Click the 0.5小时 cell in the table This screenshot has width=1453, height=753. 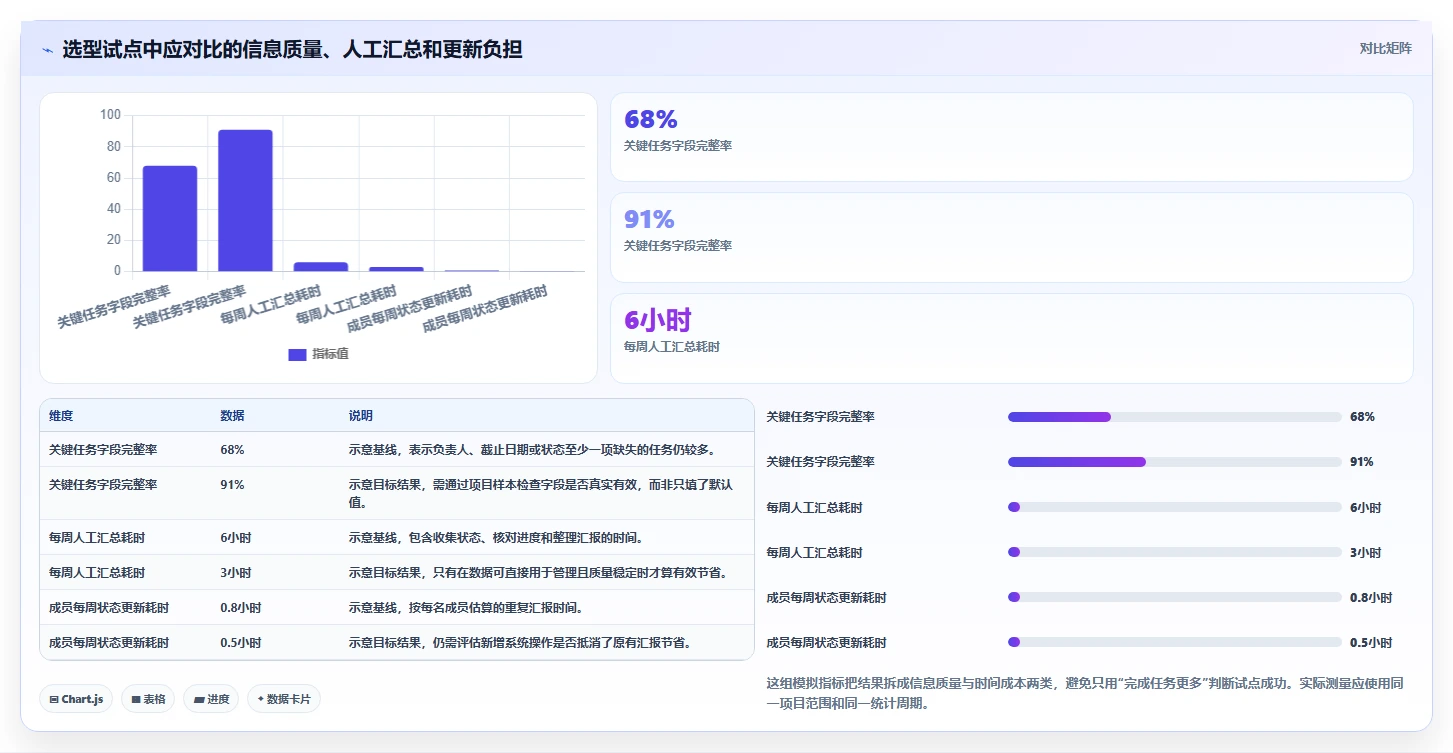(x=240, y=643)
